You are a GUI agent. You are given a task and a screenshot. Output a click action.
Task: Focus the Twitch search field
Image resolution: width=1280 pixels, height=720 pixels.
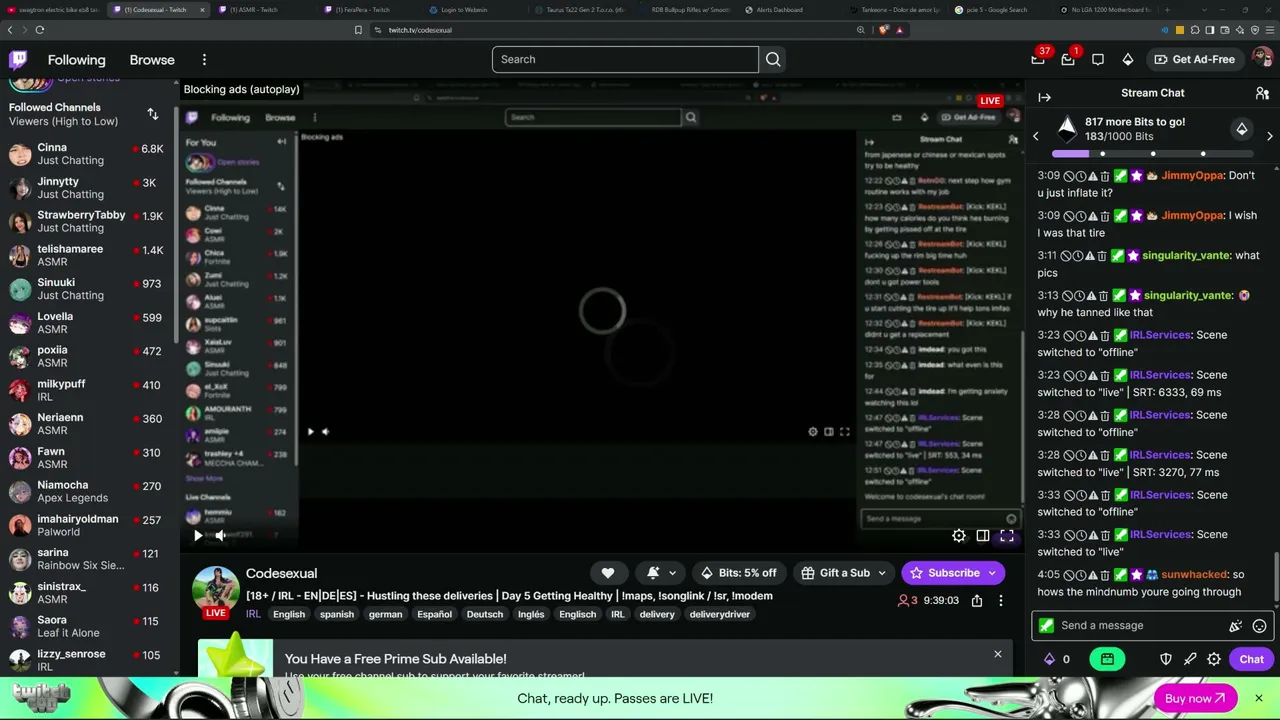click(x=625, y=59)
